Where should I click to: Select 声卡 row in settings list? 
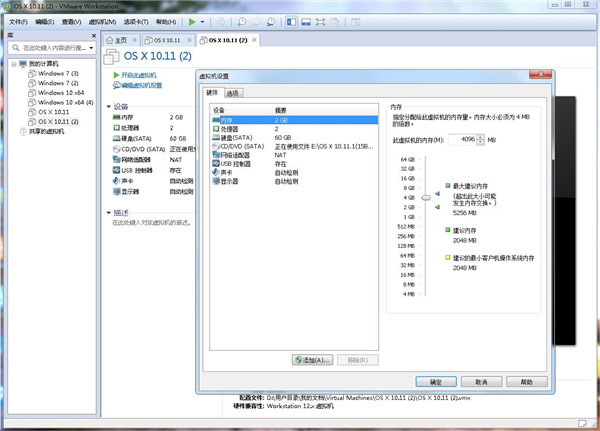pyautogui.click(x=294, y=173)
